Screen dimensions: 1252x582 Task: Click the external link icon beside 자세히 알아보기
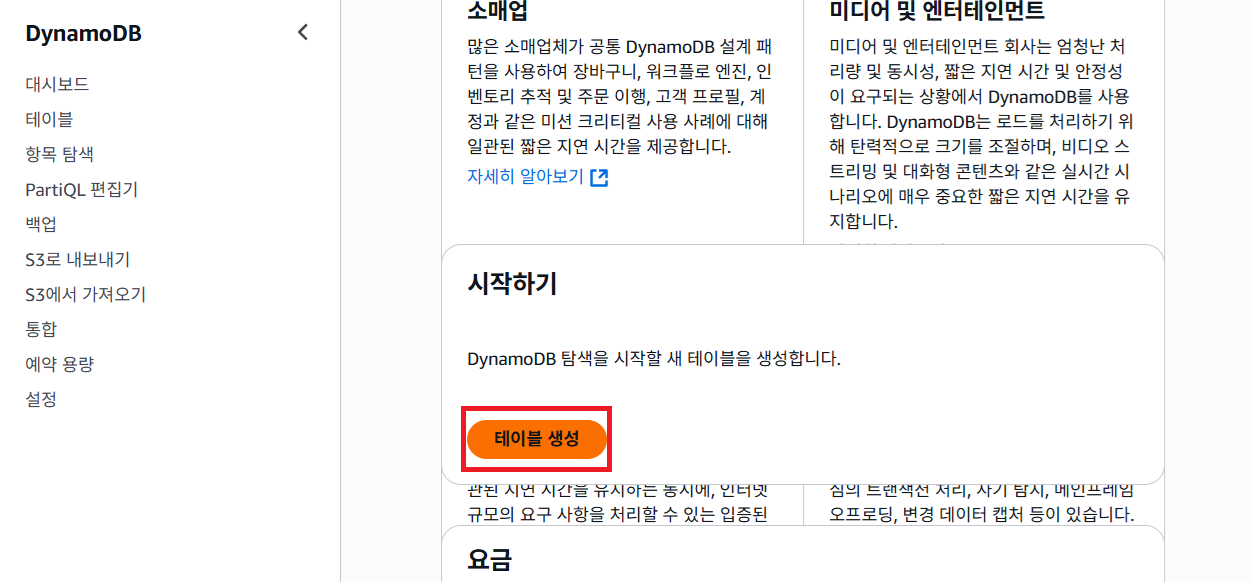coord(599,177)
